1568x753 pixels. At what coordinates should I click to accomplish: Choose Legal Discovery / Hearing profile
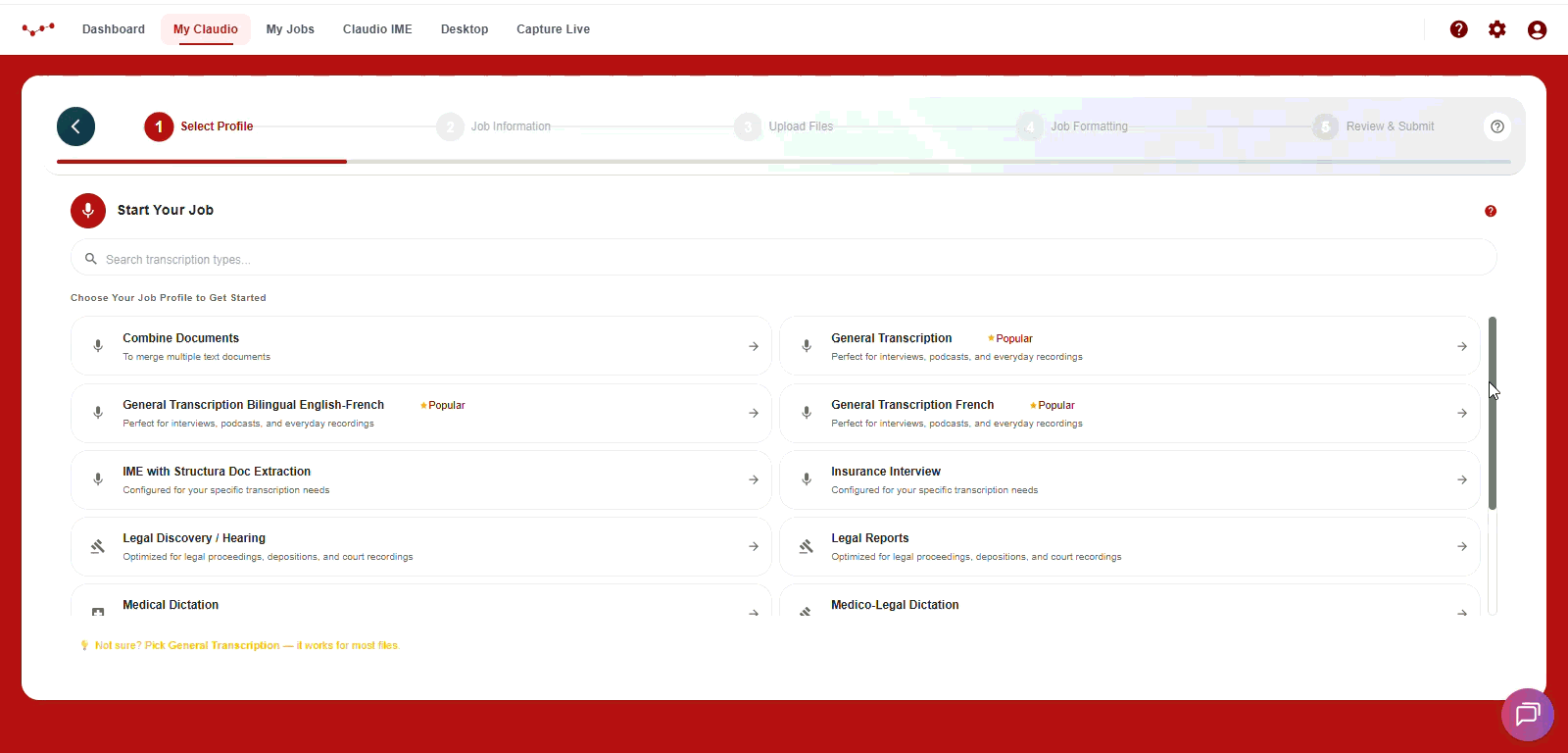click(x=421, y=546)
